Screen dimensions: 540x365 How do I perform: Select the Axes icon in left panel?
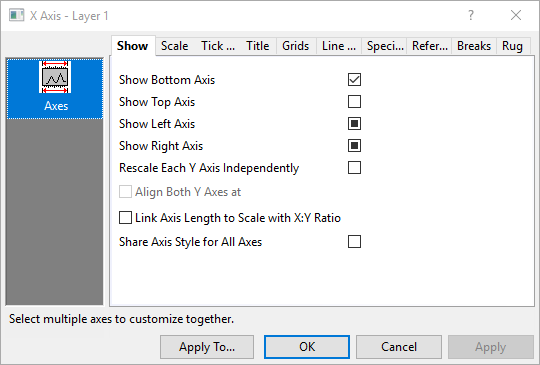coord(55,88)
